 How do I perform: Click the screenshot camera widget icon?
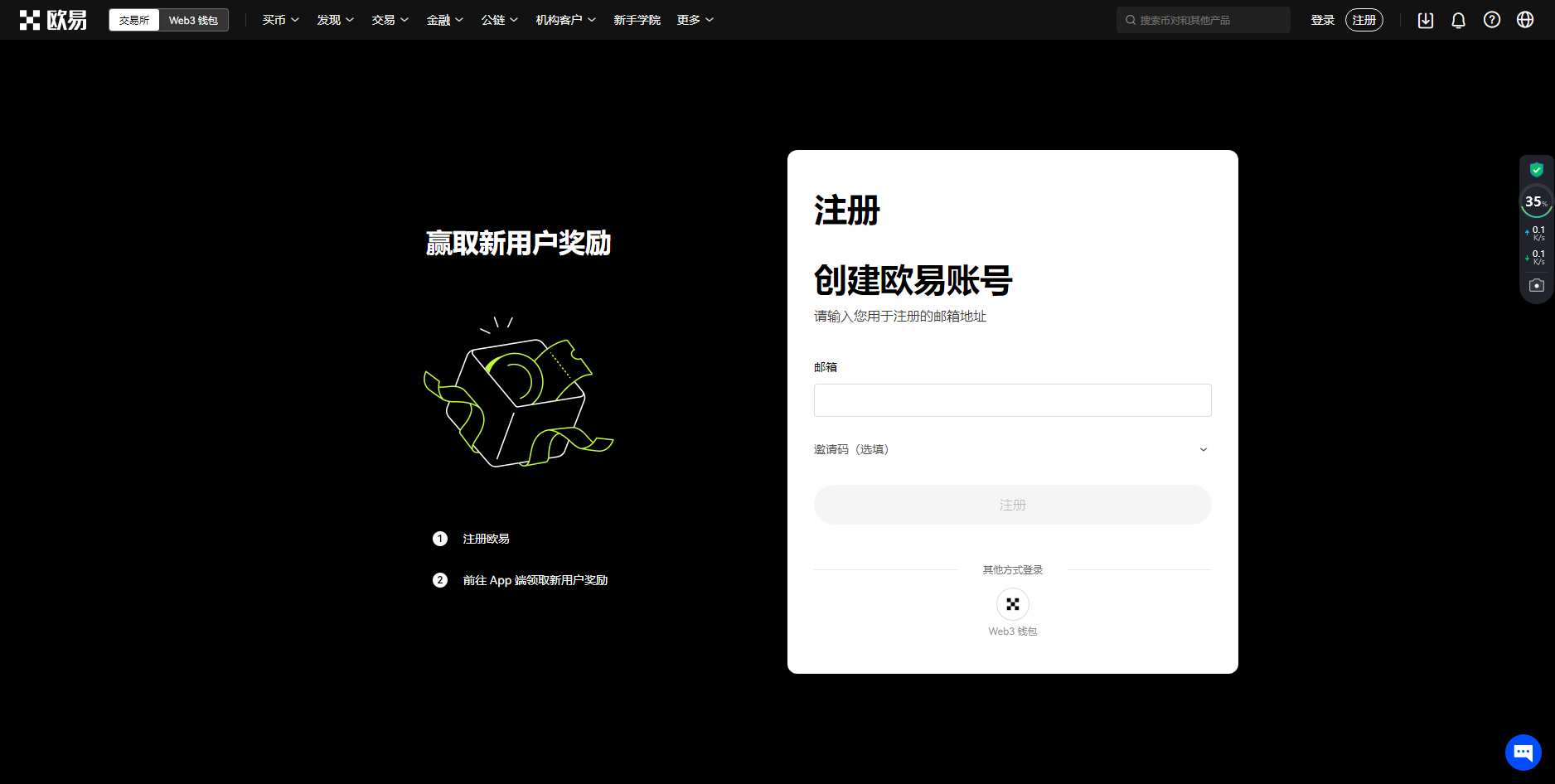point(1537,285)
